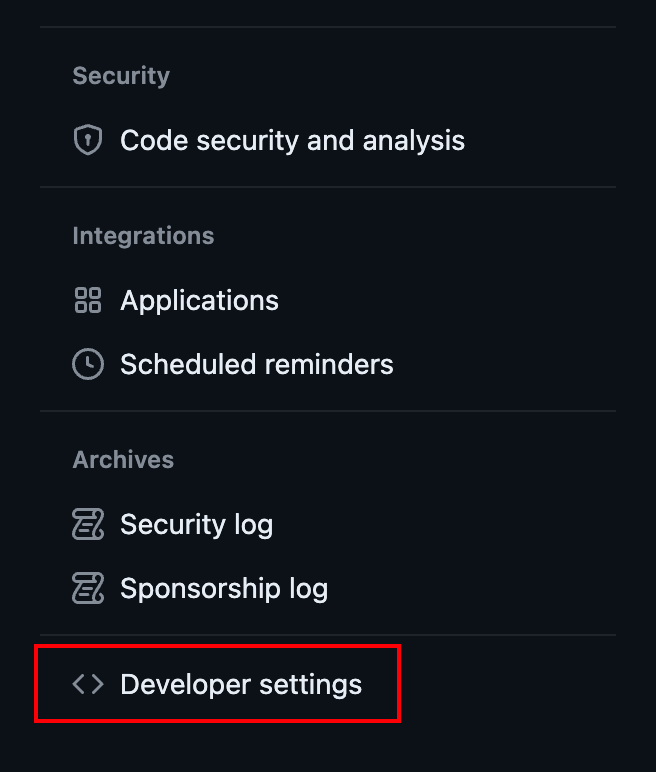Click the Applications grid icon
This screenshot has height=772, width=656.
pyautogui.click(x=88, y=300)
